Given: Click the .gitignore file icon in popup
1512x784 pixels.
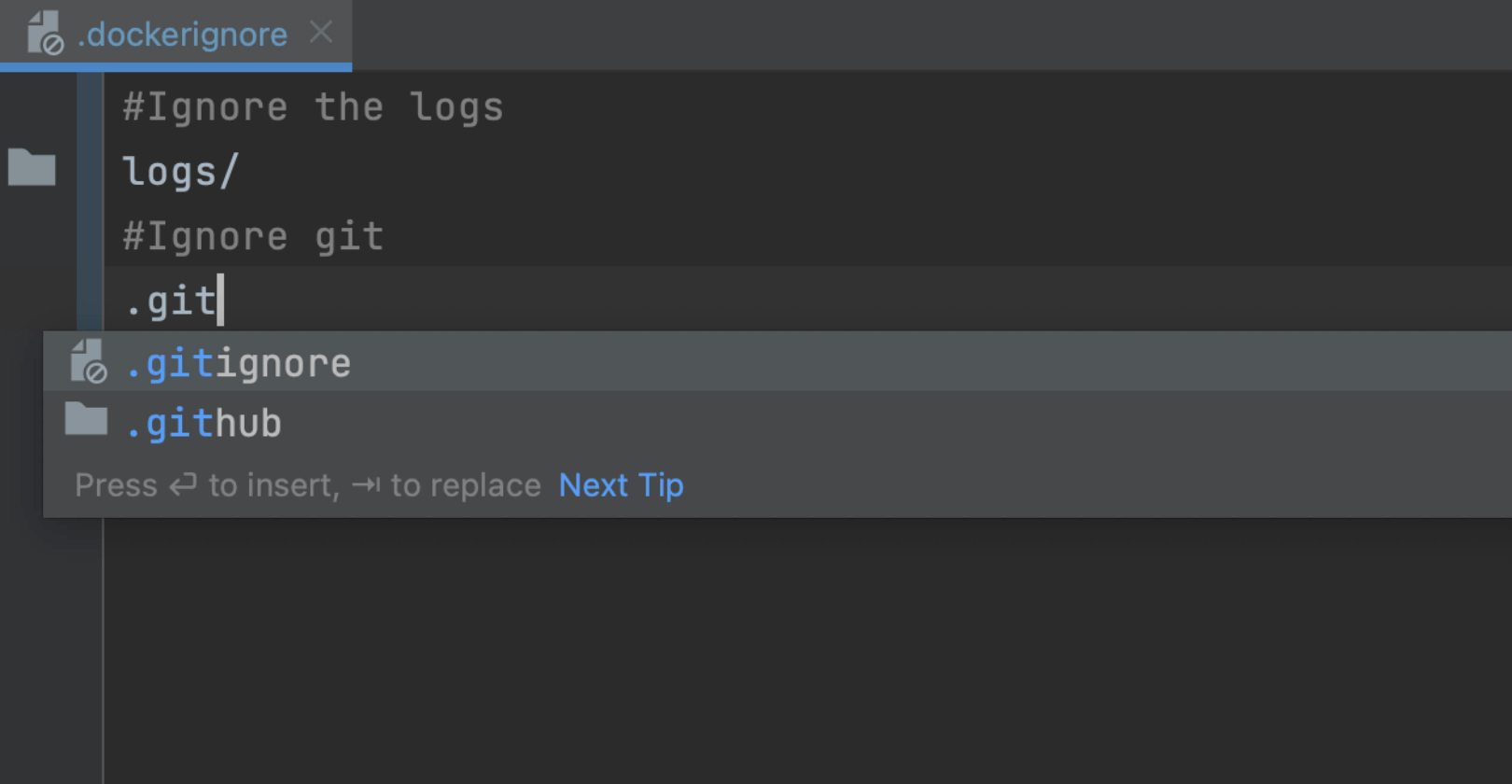Looking at the screenshot, I should tap(89, 362).
